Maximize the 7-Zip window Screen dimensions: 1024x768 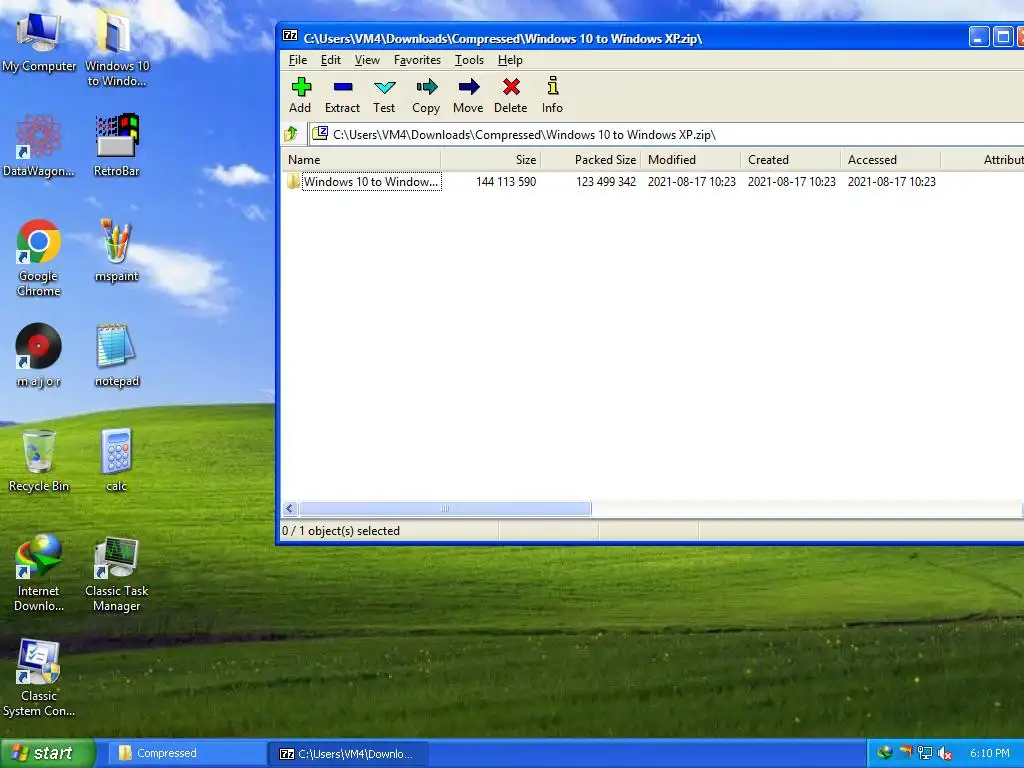click(1002, 37)
